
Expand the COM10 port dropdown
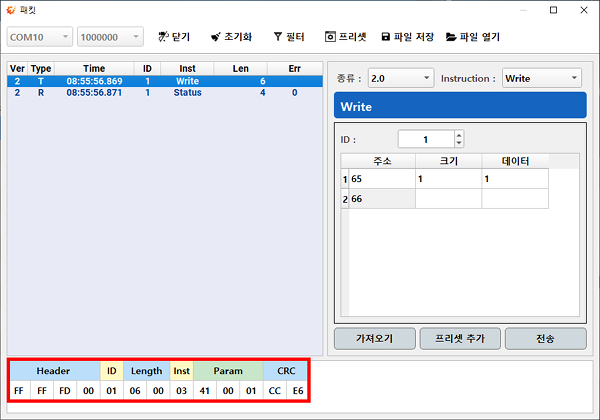point(66,37)
